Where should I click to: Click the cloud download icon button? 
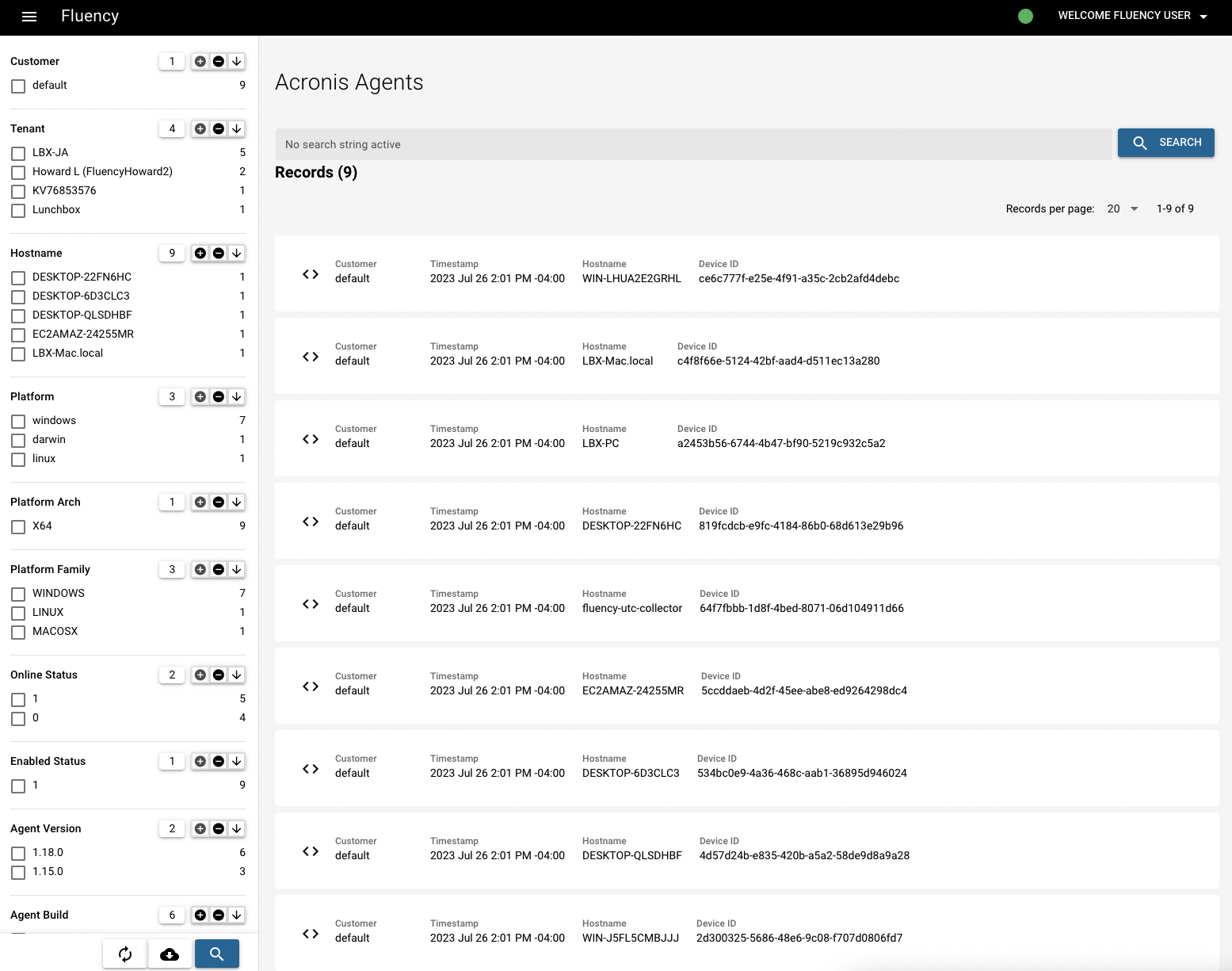tap(170, 954)
